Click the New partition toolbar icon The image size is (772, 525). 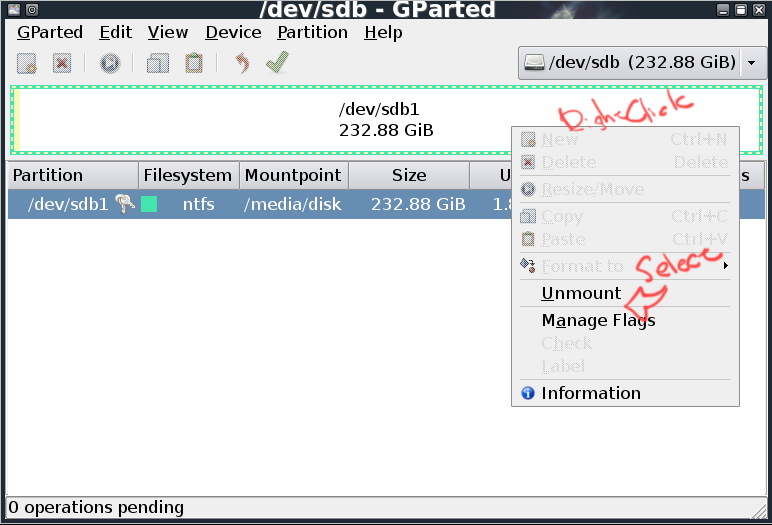pyautogui.click(x=27, y=63)
